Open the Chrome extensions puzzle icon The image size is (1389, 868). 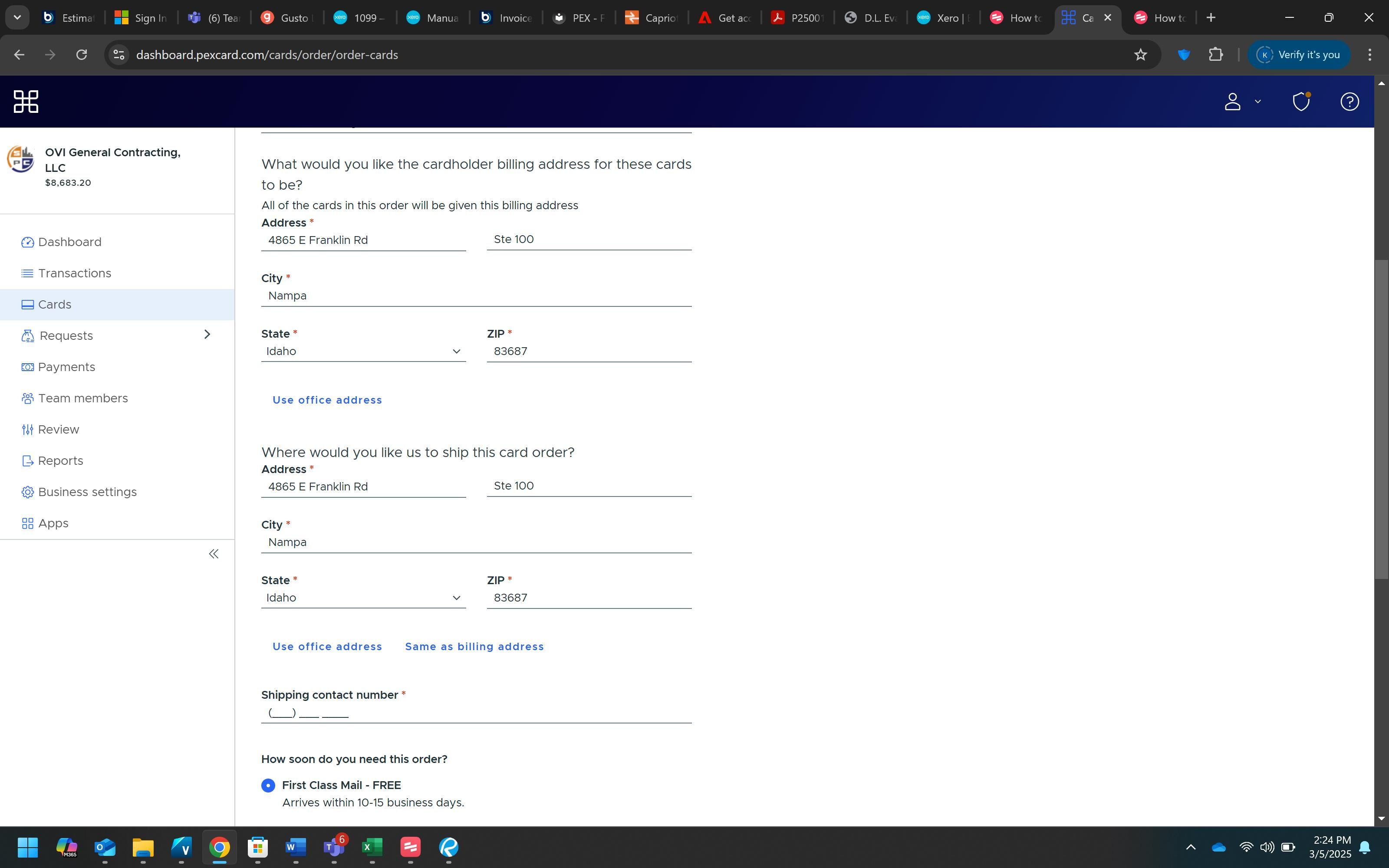point(1215,55)
